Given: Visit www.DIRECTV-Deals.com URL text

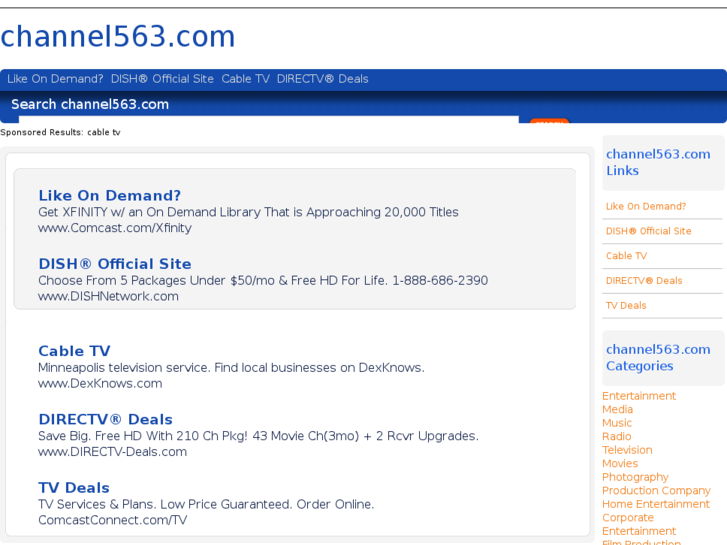Looking at the screenshot, I should [x=113, y=452].
